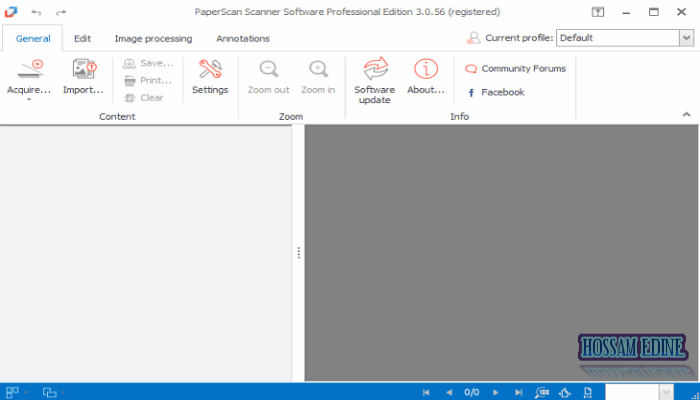Expand the thumbnail layout dropdown arrow
The height and width of the screenshot is (400, 700).
tap(27, 393)
